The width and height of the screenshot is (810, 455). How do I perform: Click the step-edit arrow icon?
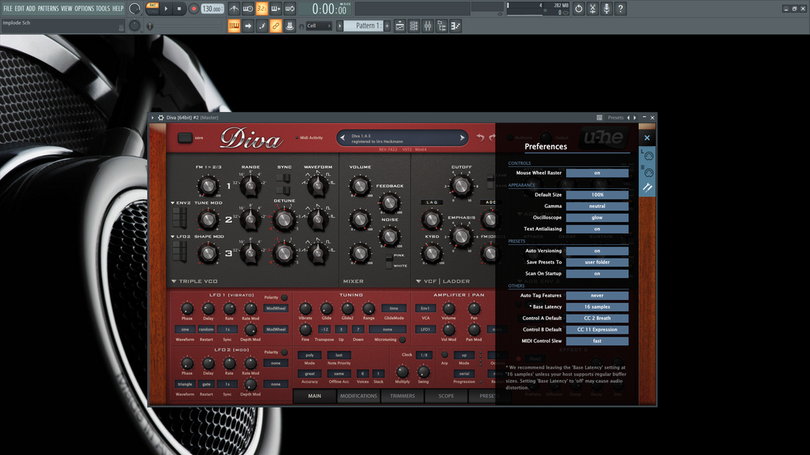(x=248, y=26)
